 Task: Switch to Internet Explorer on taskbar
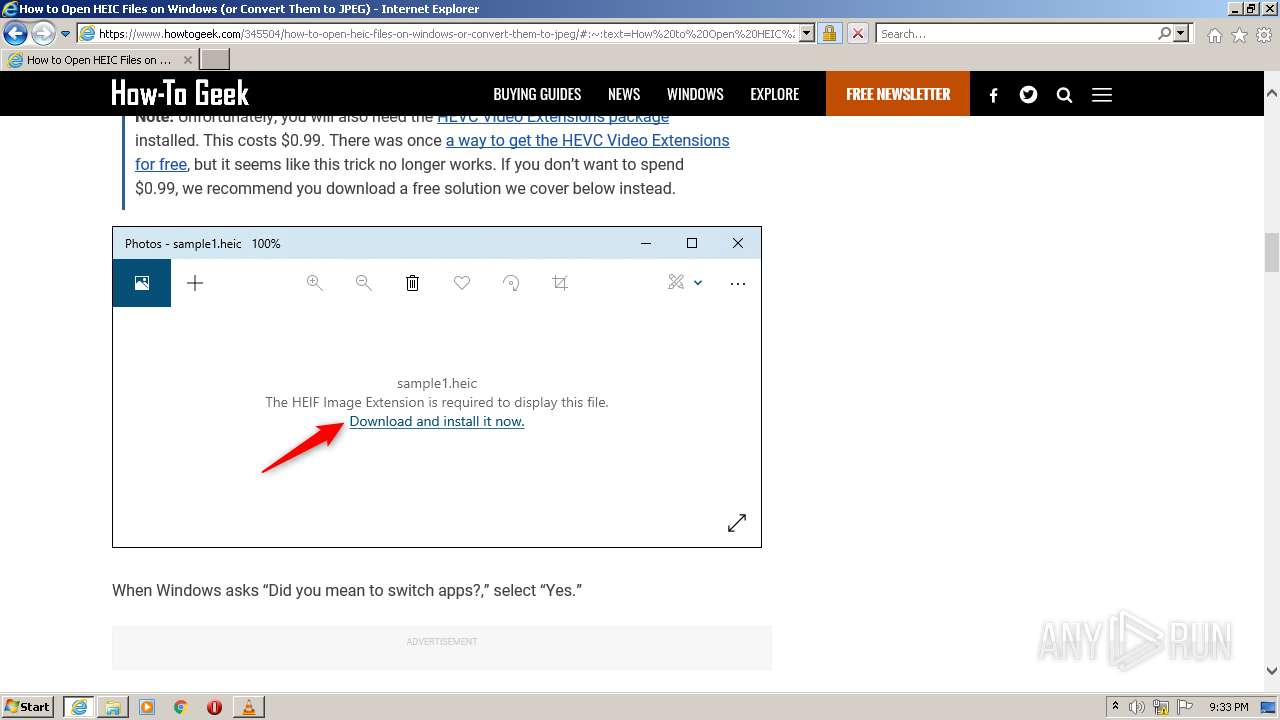click(78, 707)
